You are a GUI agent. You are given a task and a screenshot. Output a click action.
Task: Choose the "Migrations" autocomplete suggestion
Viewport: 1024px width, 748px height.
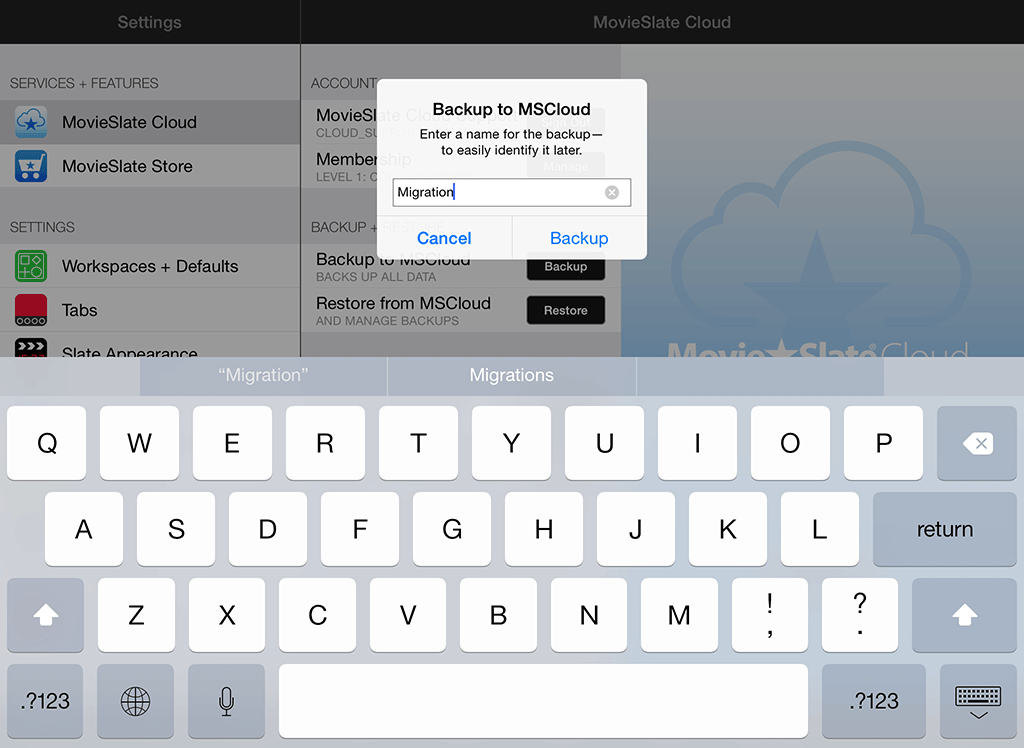click(x=511, y=376)
